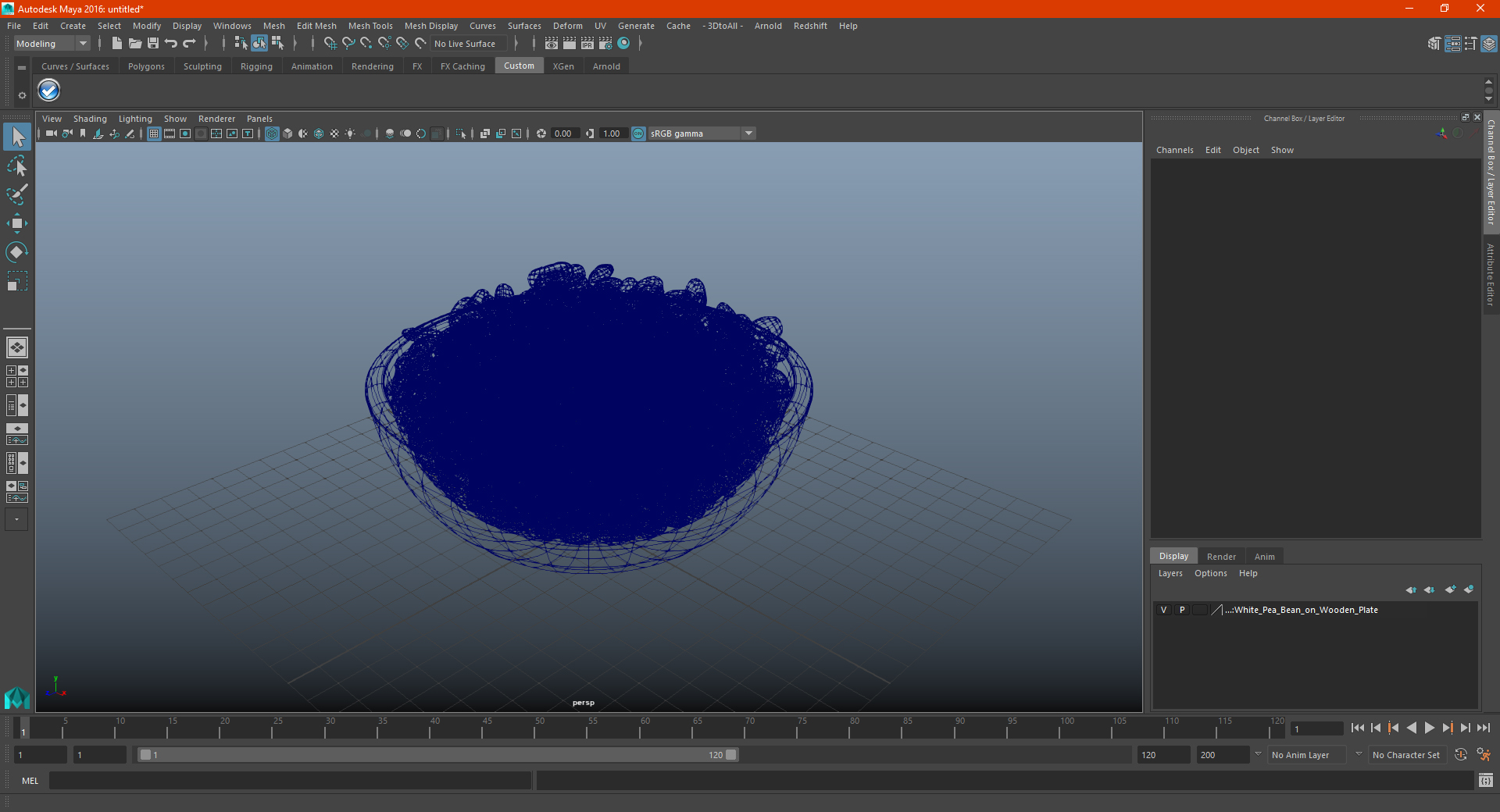Open the shelf options gear menu
1500x812 pixels.
click(22, 95)
